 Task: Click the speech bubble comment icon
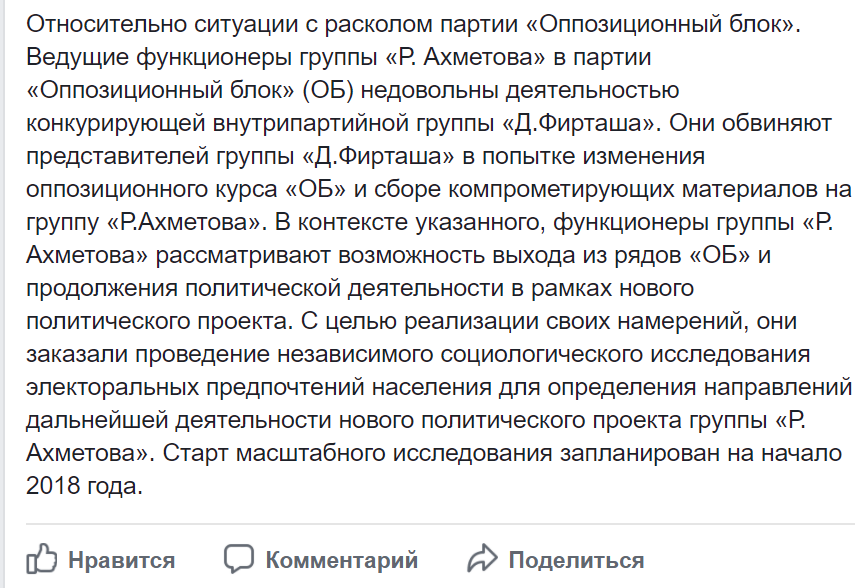coord(239,558)
